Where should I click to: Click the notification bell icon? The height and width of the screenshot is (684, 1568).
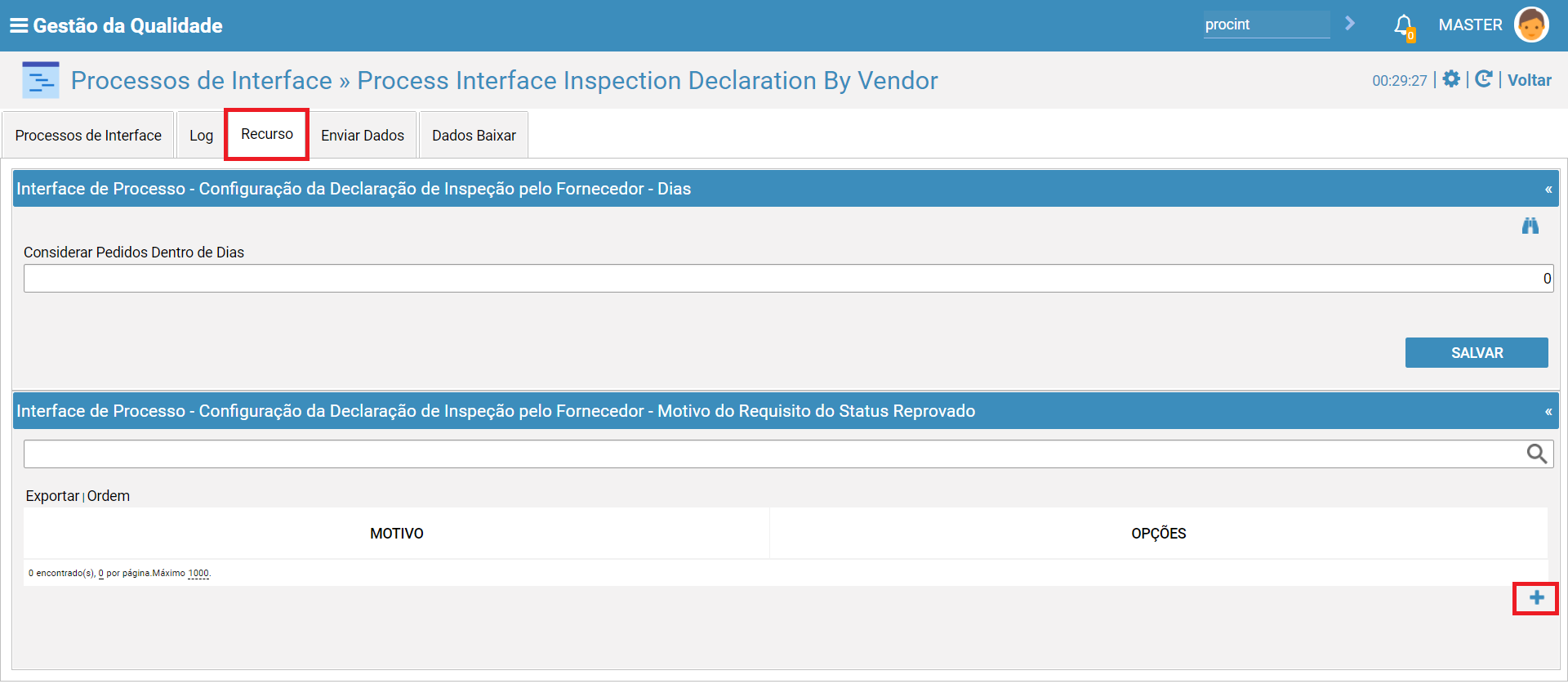click(x=1404, y=26)
